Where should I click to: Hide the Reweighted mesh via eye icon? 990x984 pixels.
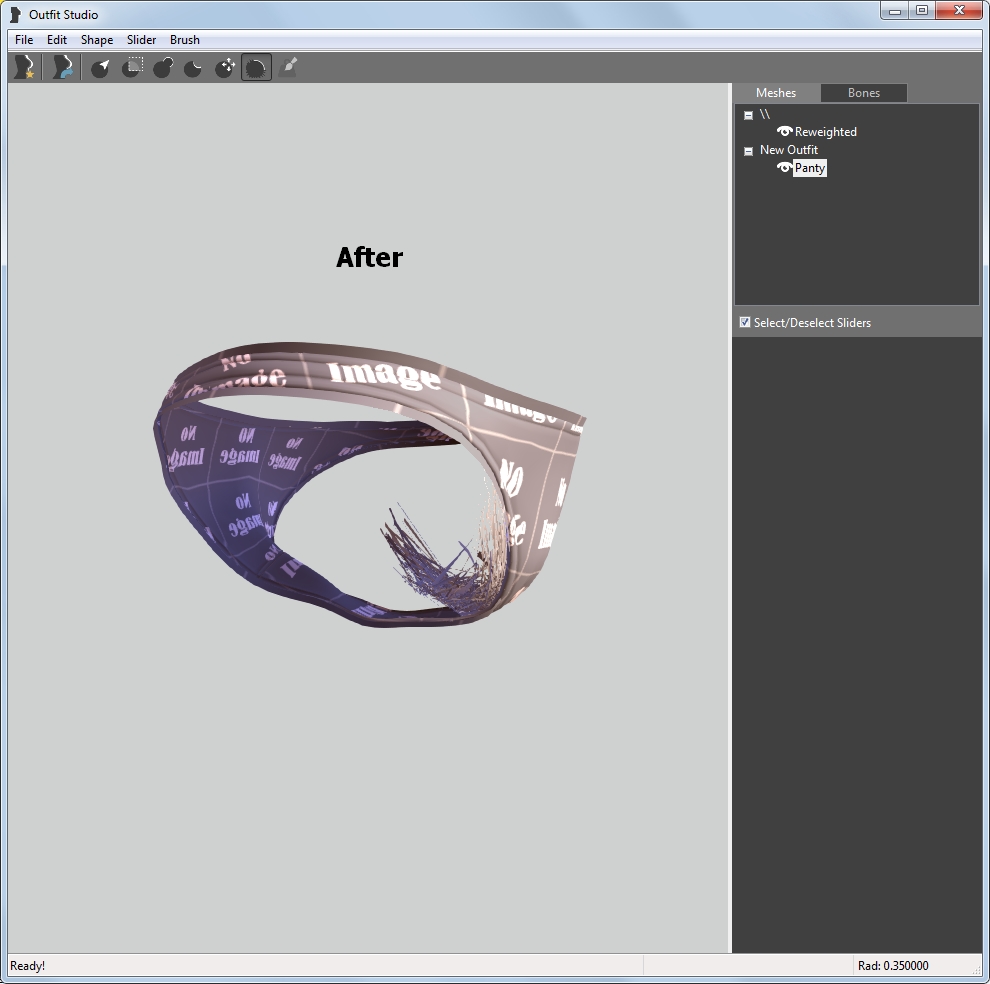pyautogui.click(x=784, y=131)
